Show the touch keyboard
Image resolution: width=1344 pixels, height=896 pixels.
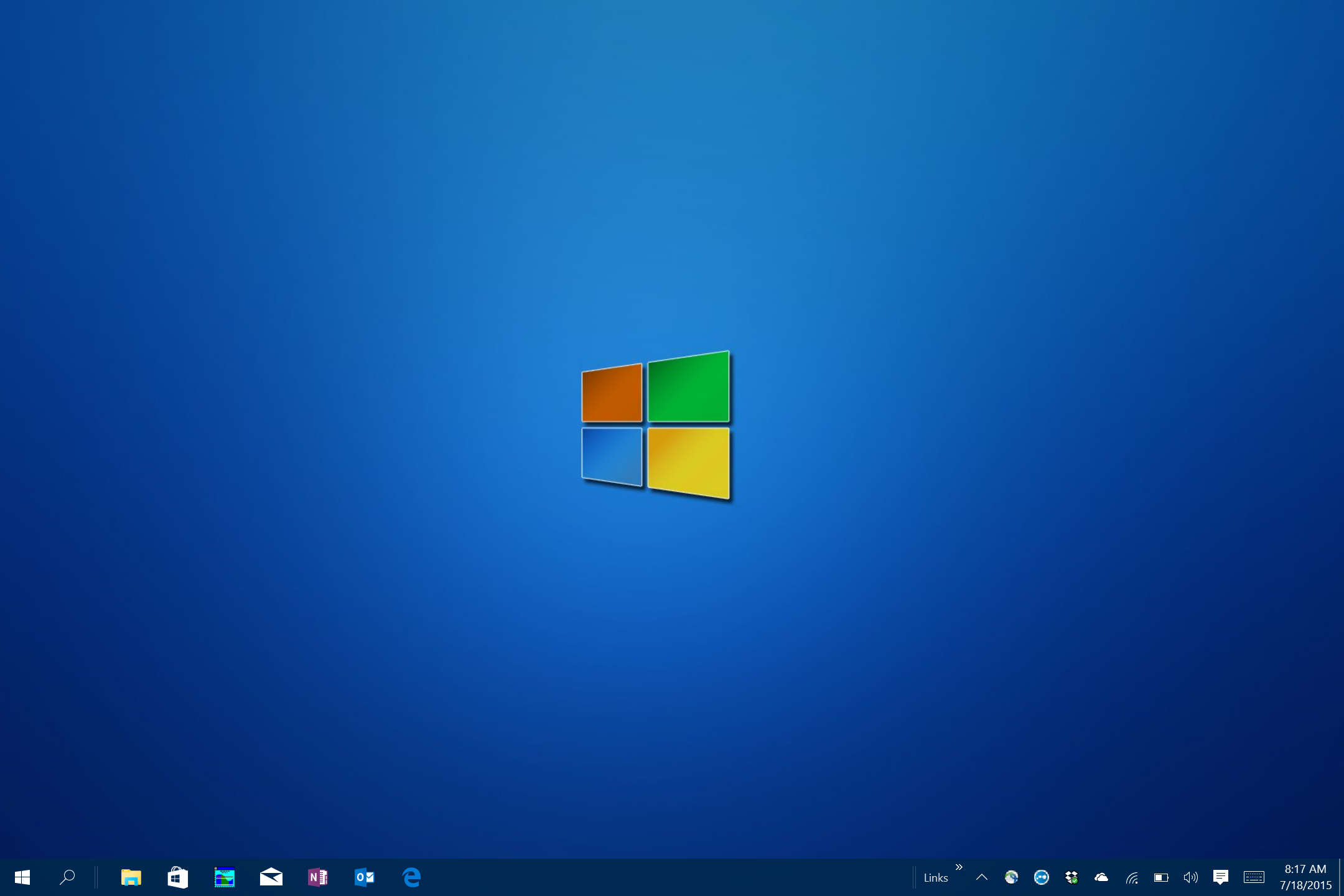(1254, 877)
